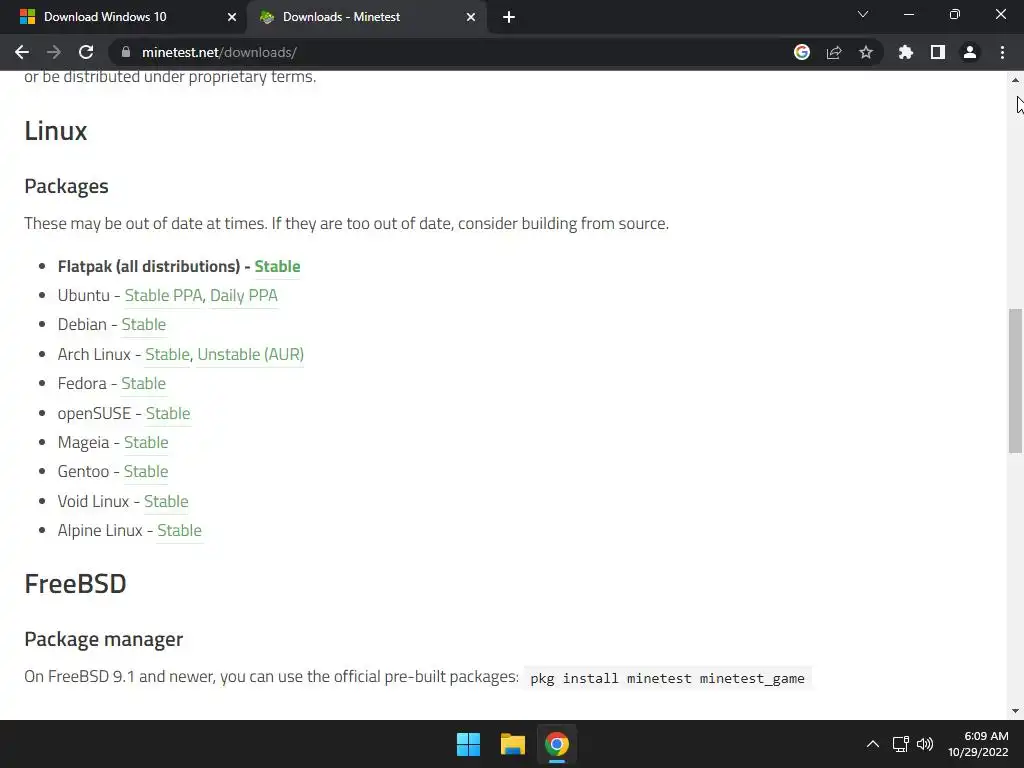The width and height of the screenshot is (1024, 768).
Task: Open Chrome three-dot menu
Action: [x=1002, y=52]
